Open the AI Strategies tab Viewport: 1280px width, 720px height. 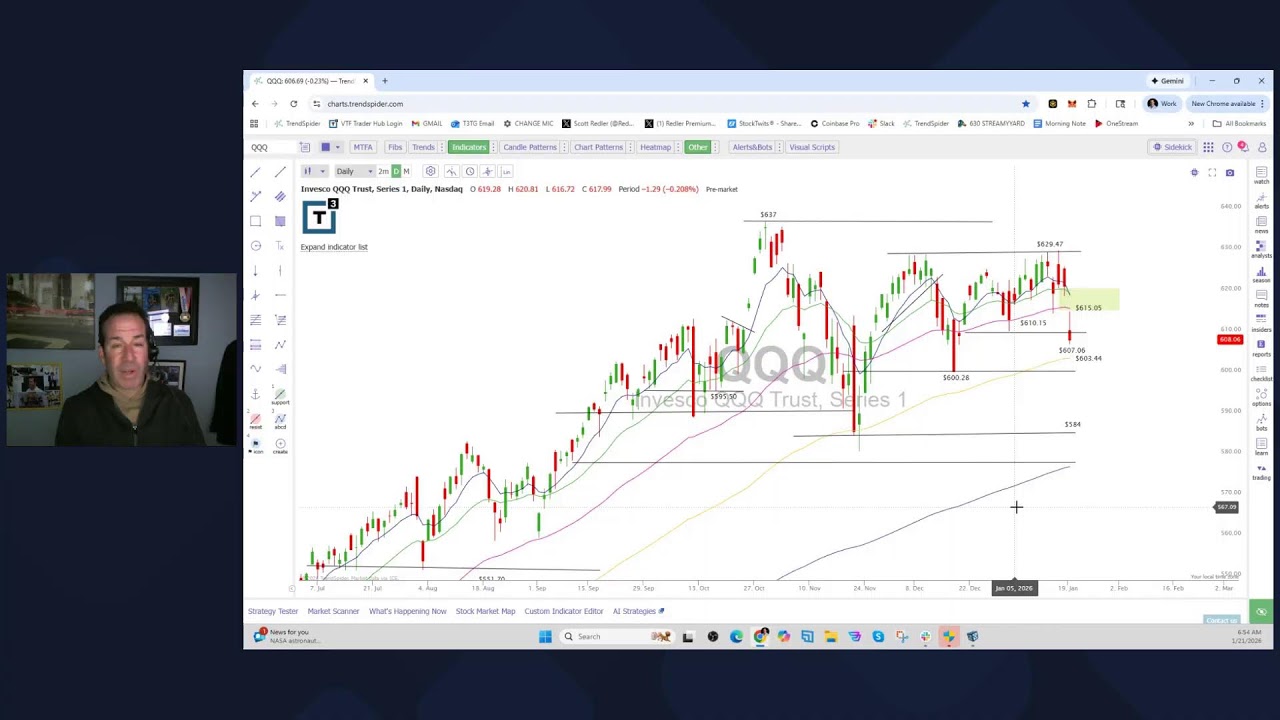(638, 611)
